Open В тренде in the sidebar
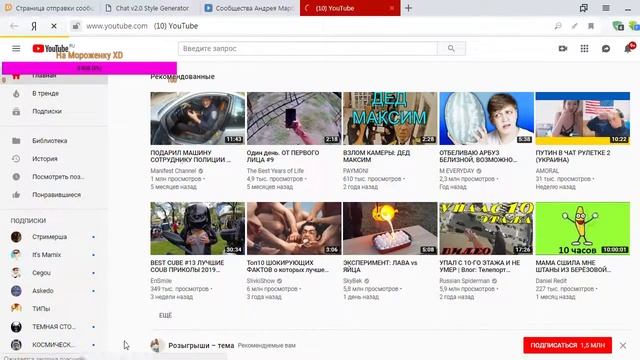Screen dimensions: 640x360 click(55, 93)
